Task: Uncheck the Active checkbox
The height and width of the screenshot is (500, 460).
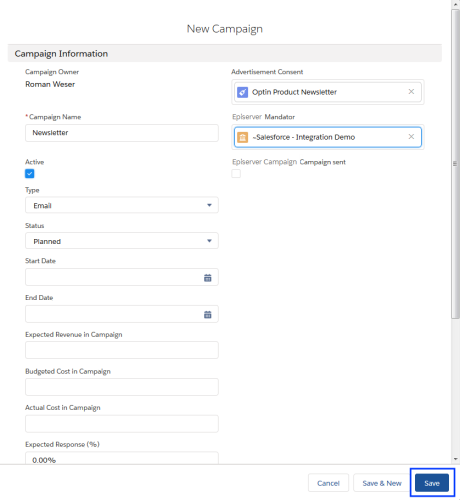Action: tap(30, 173)
